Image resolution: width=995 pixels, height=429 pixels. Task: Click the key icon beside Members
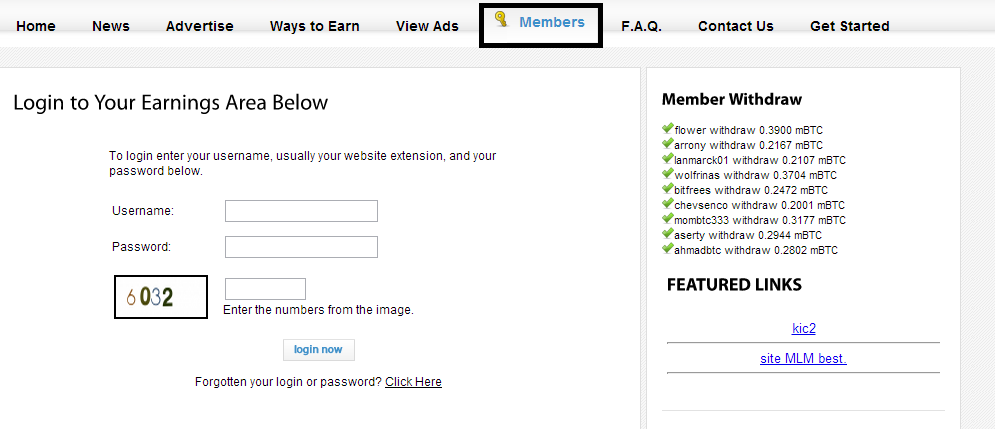tap(502, 20)
